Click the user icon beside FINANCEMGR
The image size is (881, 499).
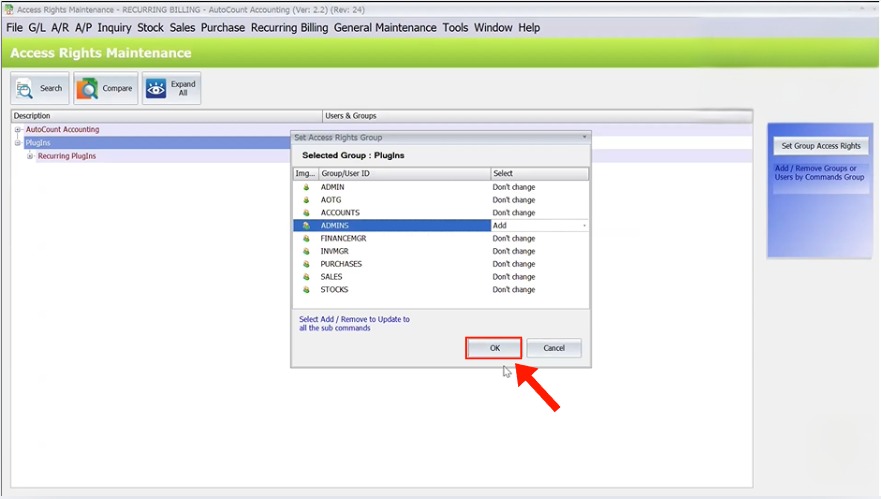click(306, 238)
